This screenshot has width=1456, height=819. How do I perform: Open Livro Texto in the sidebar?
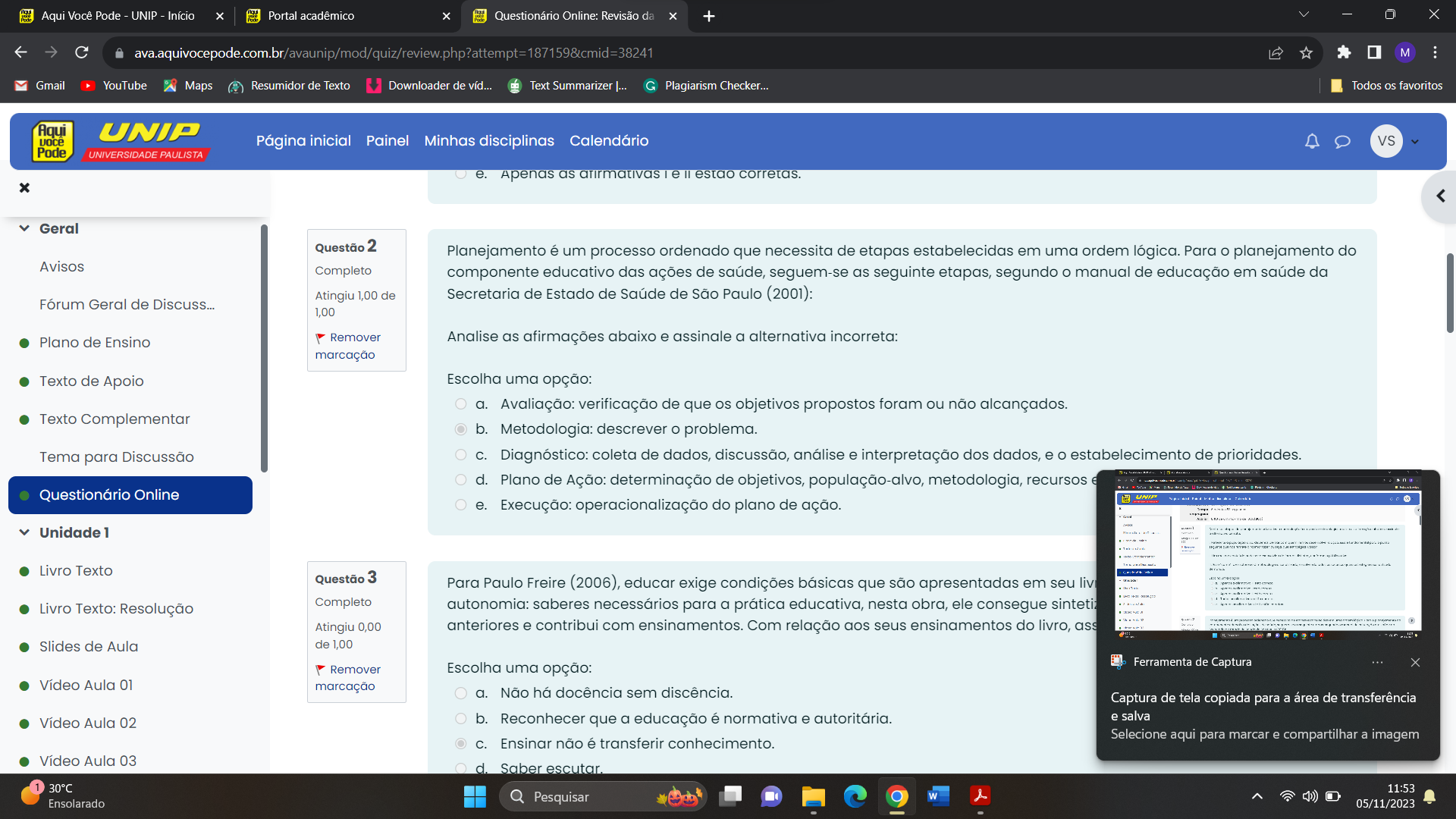tap(76, 571)
